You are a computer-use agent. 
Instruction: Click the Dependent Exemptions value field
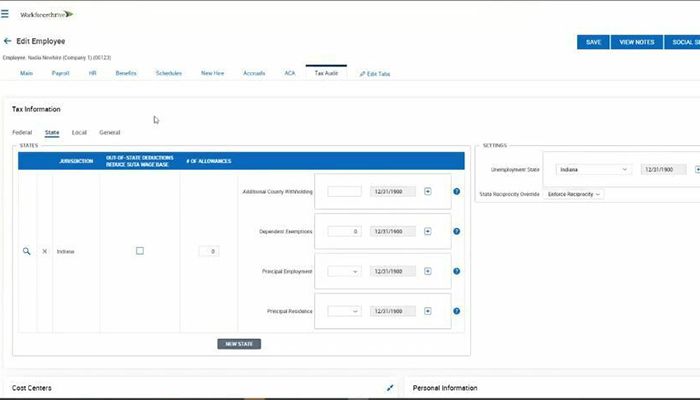(x=344, y=231)
